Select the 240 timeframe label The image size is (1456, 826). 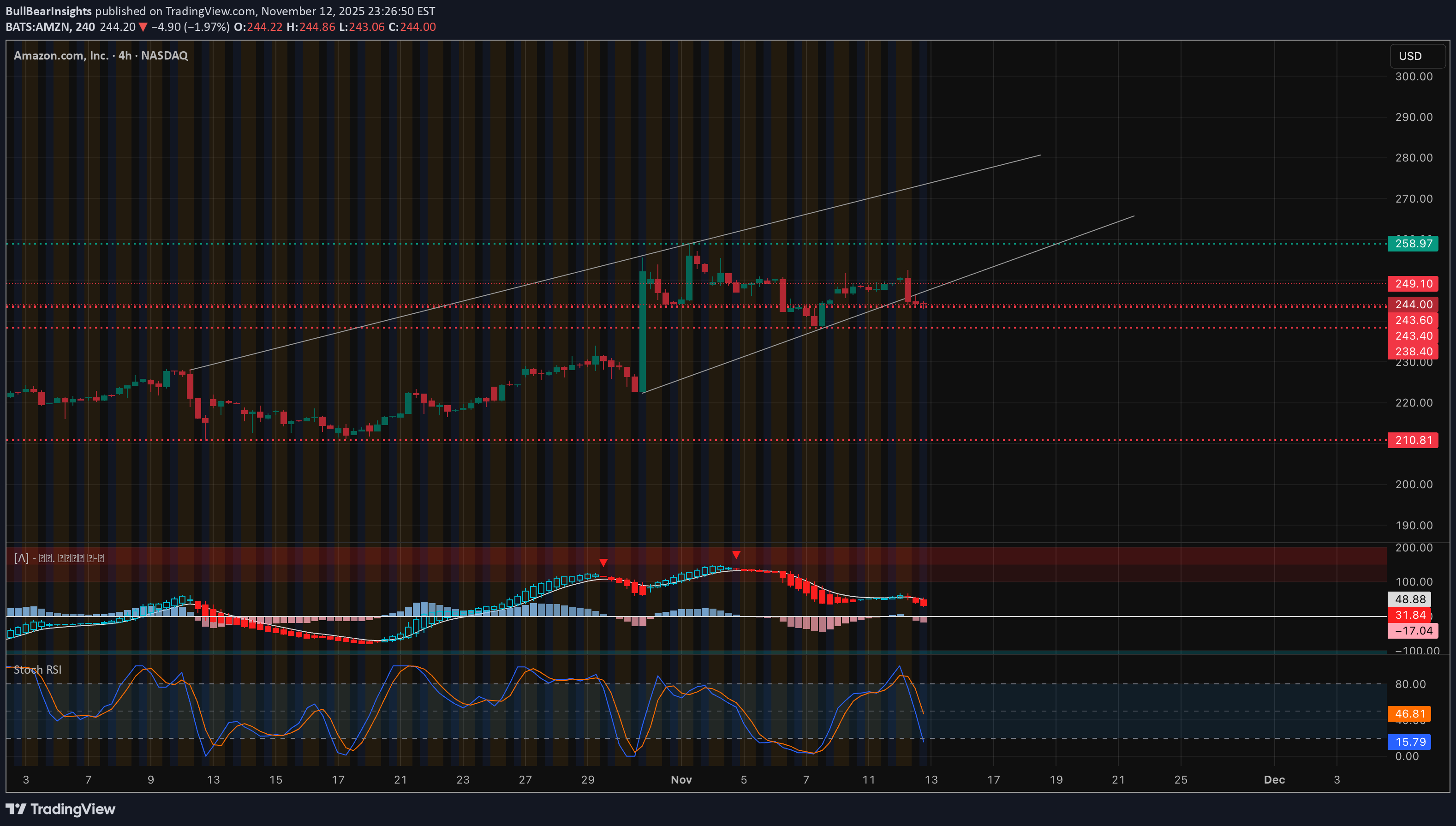click(86, 26)
